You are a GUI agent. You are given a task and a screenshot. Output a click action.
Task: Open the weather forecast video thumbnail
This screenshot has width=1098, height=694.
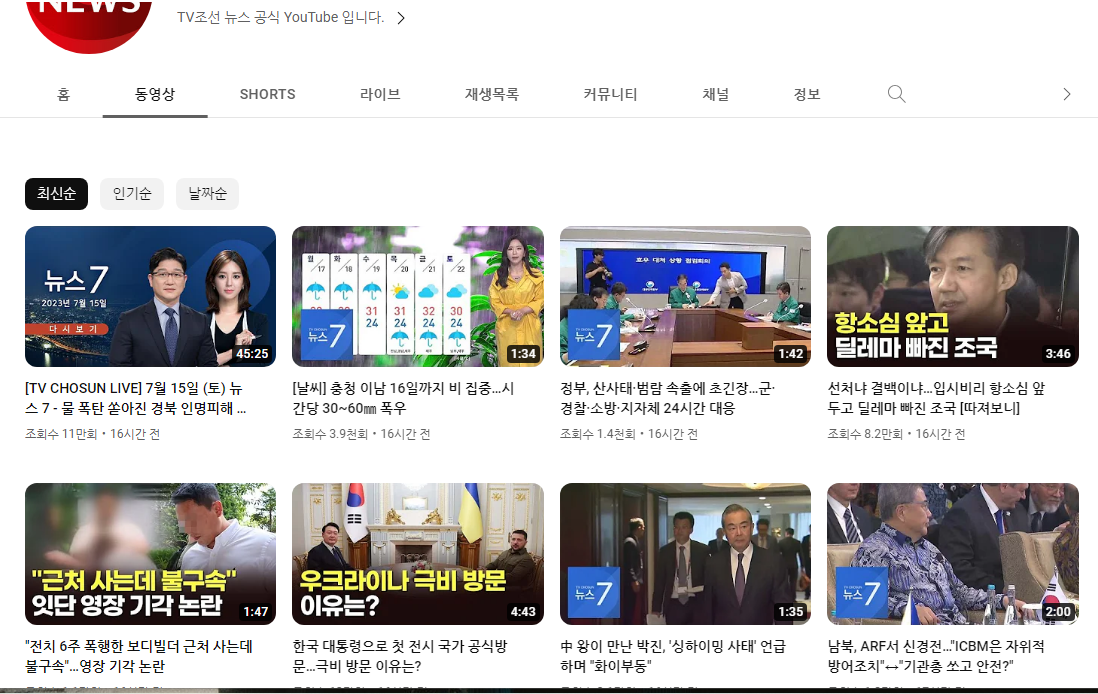click(x=417, y=296)
